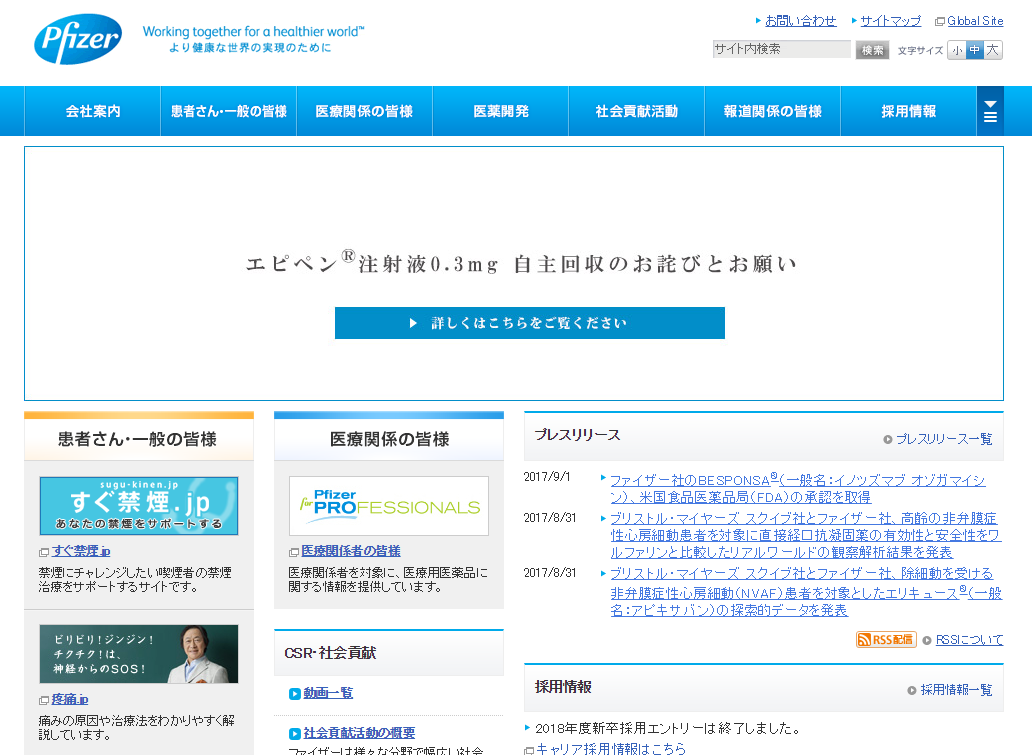Open the 動画一覧 link
The height and width of the screenshot is (755, 1032).
coord(328,693)
